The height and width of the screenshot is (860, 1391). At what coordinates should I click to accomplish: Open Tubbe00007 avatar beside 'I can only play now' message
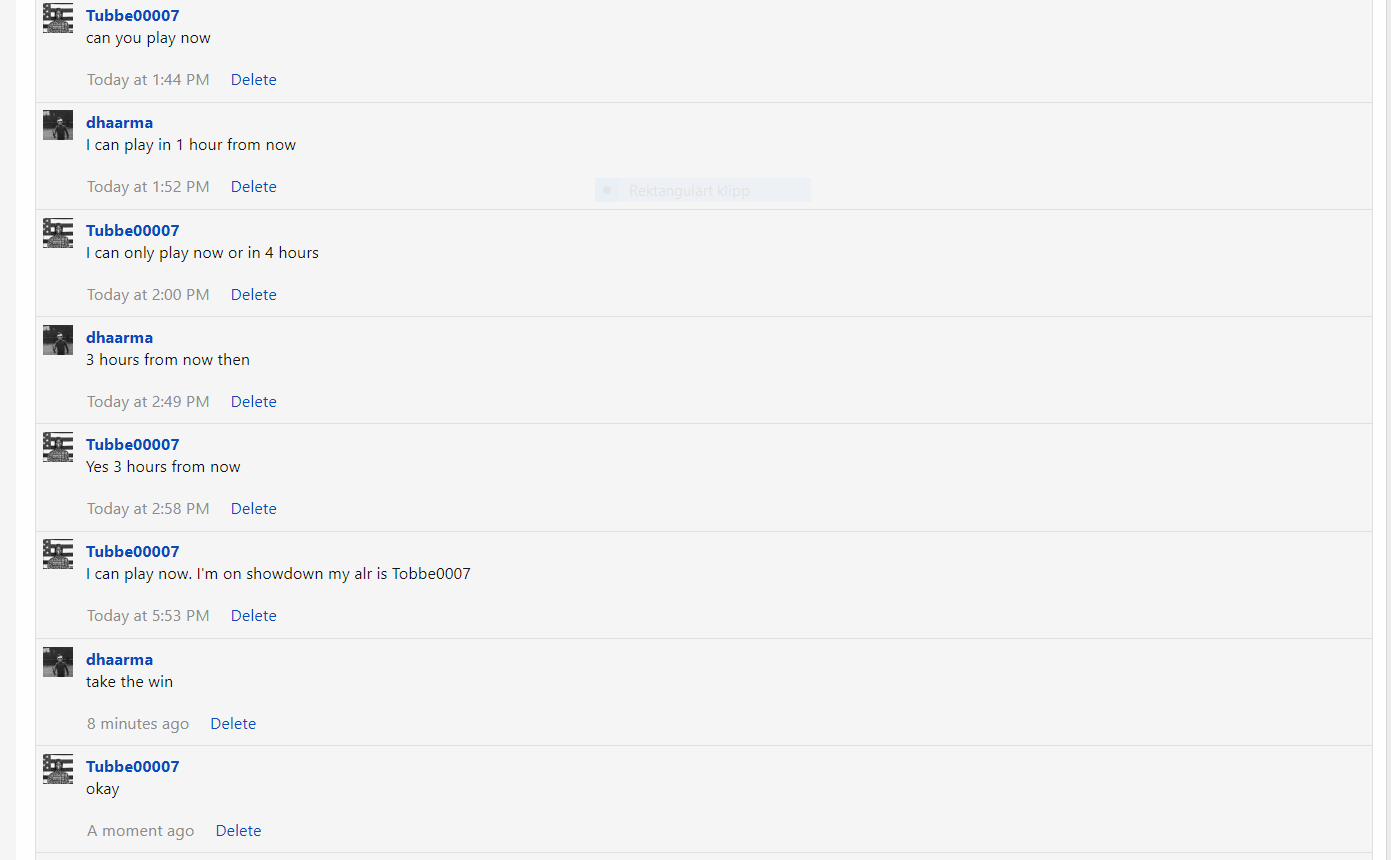(x=58, y=233)
